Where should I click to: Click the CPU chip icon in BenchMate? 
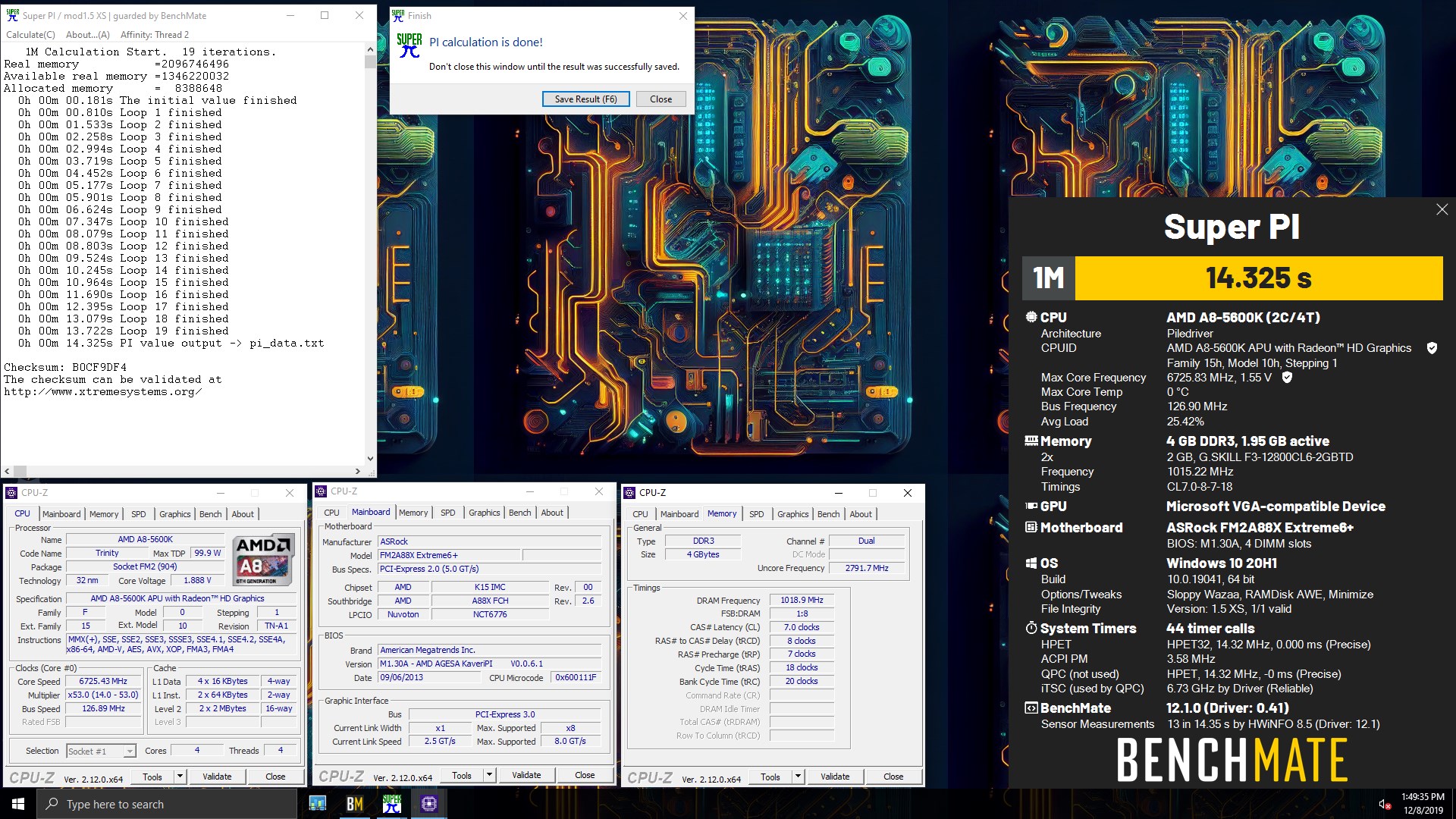1031,318
